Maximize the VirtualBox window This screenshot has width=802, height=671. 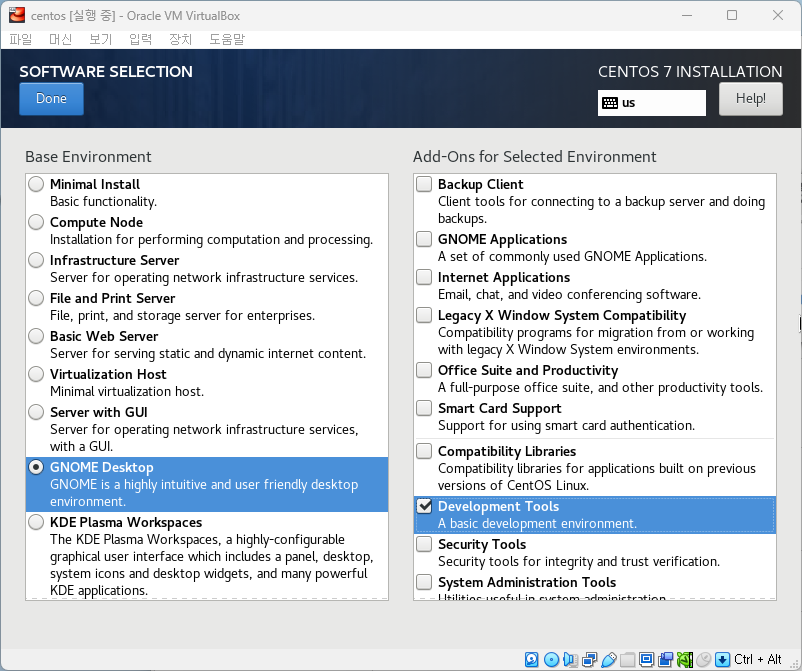point(732,15)
